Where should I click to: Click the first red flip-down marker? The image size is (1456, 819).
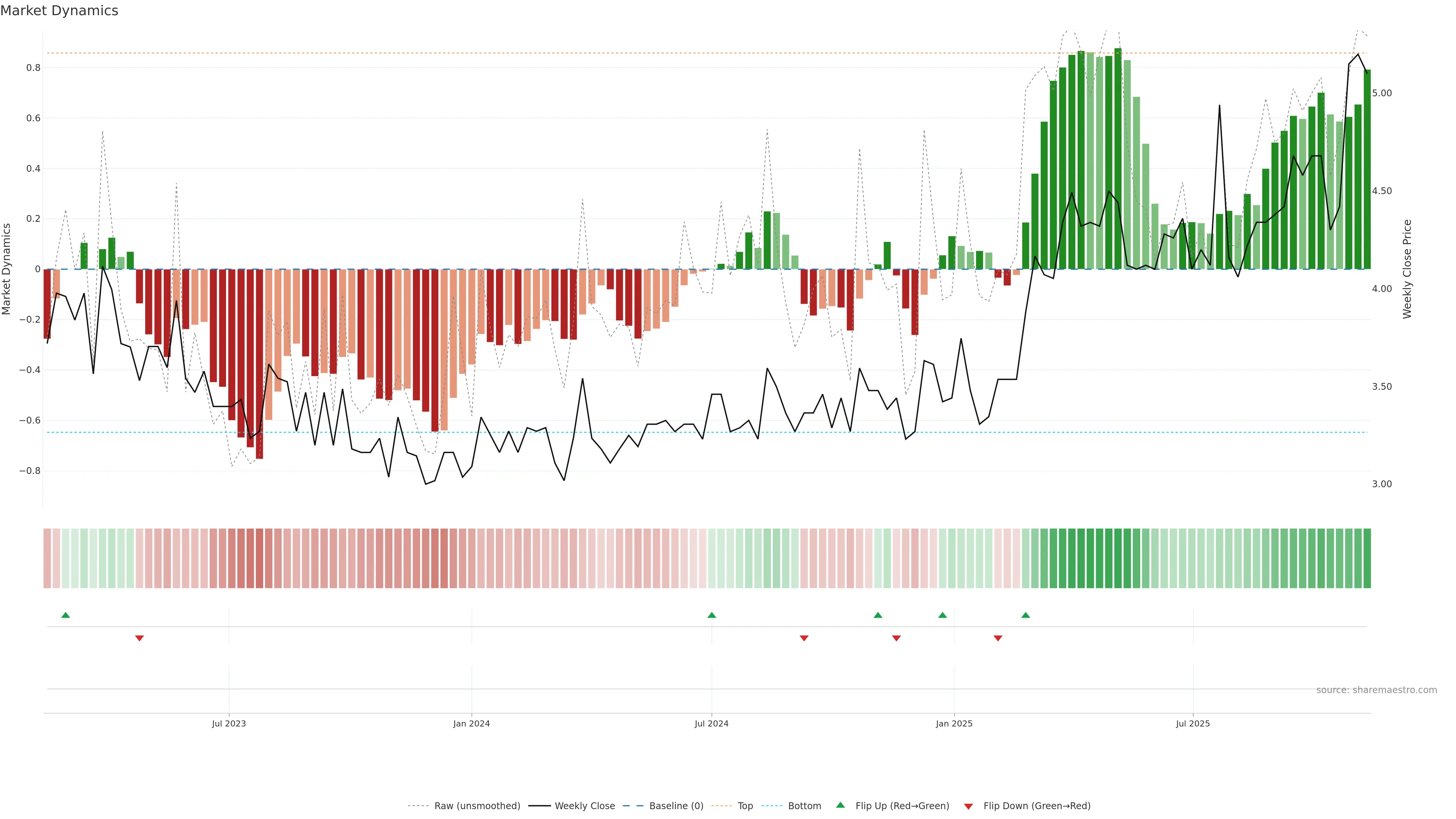140,638
